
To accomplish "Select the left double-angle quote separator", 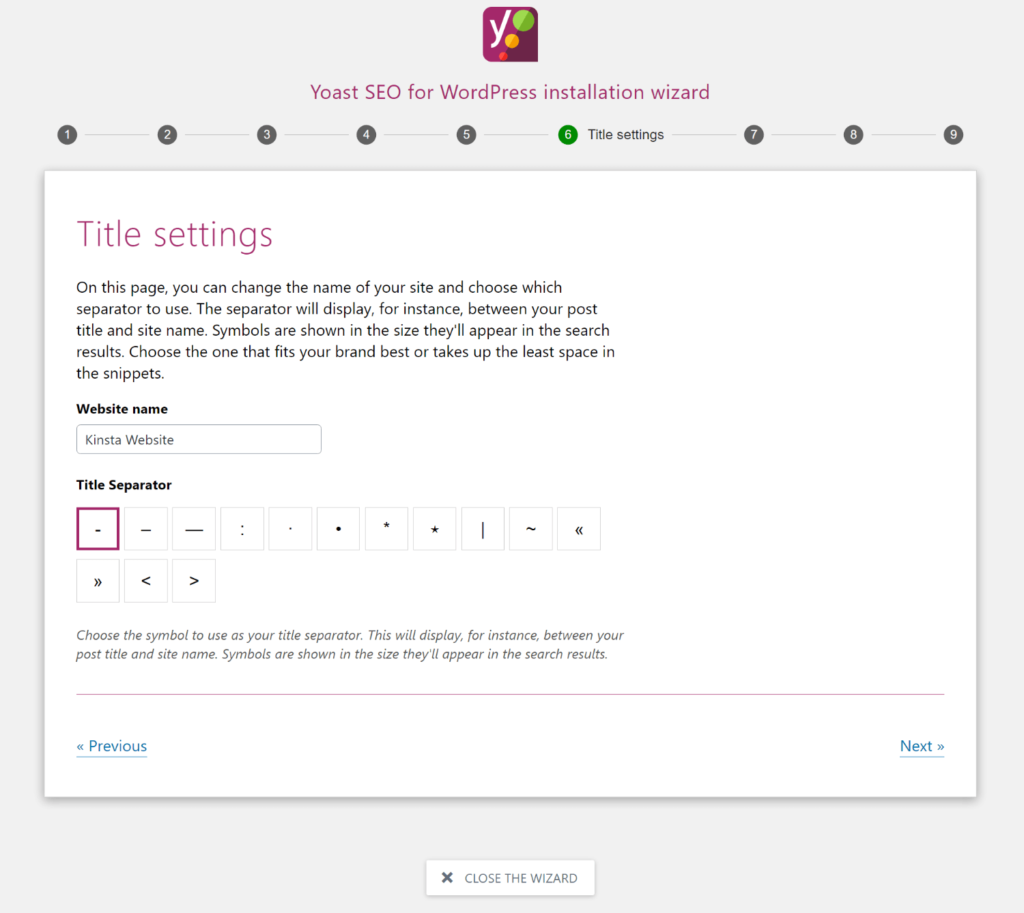I will pos(578,528).
